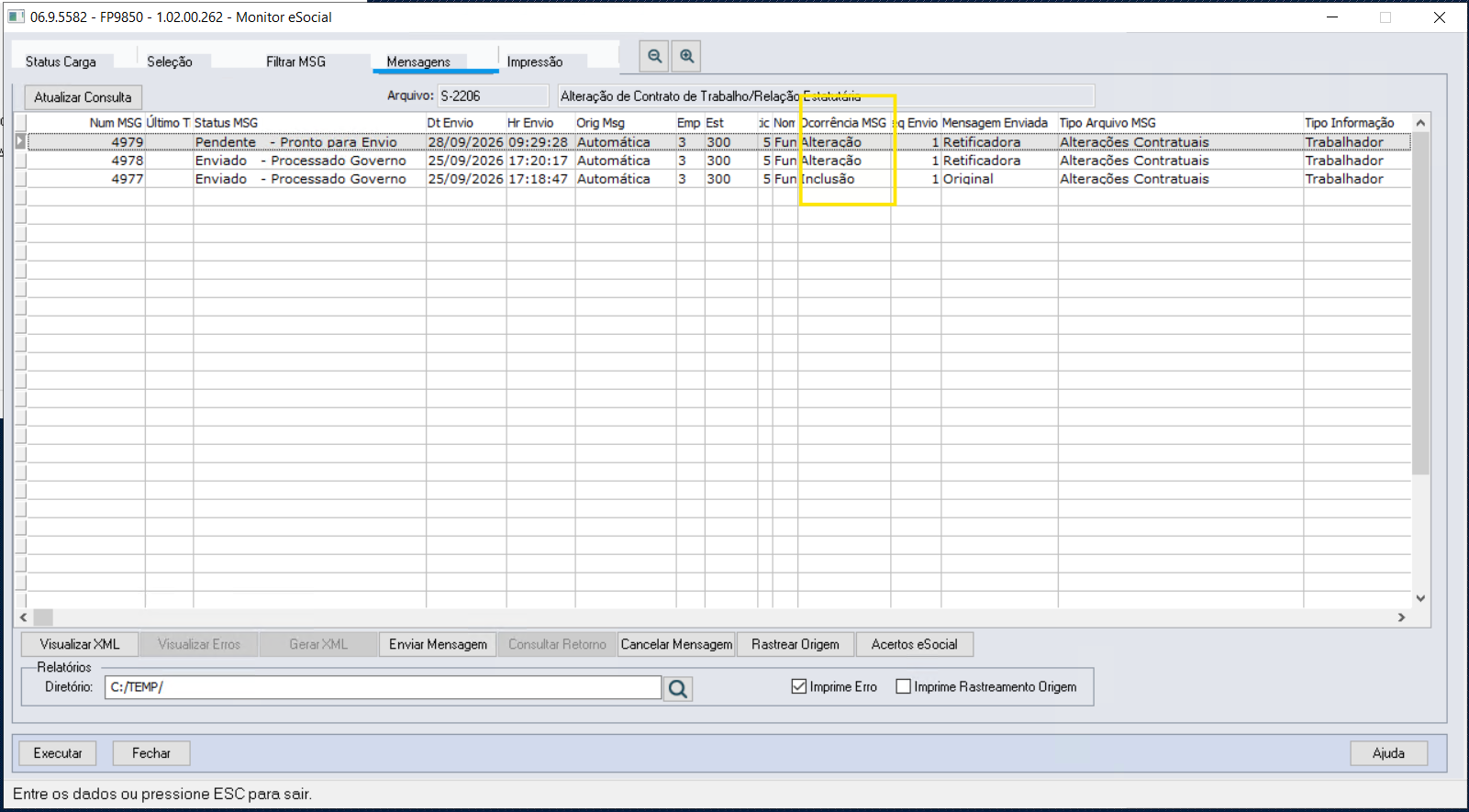Image resolution: width=1469 pixels, height=812 pixels.
Task: Click the Diretório input field
Action: coord(383,687)
